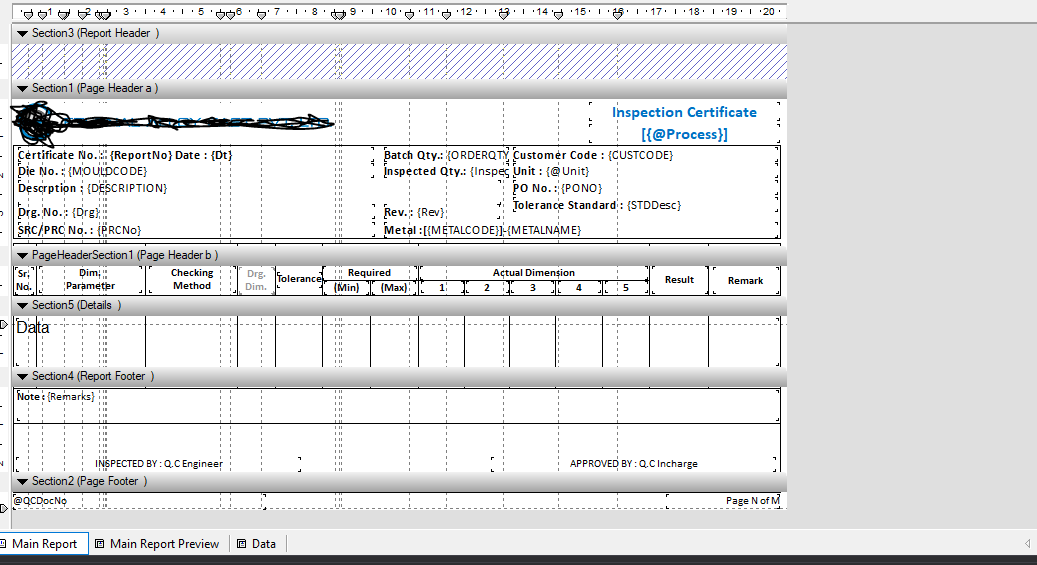Select the Unit {@Unit} field
The width and height of the screenshot is (1037, 565).
coord(550,171)
